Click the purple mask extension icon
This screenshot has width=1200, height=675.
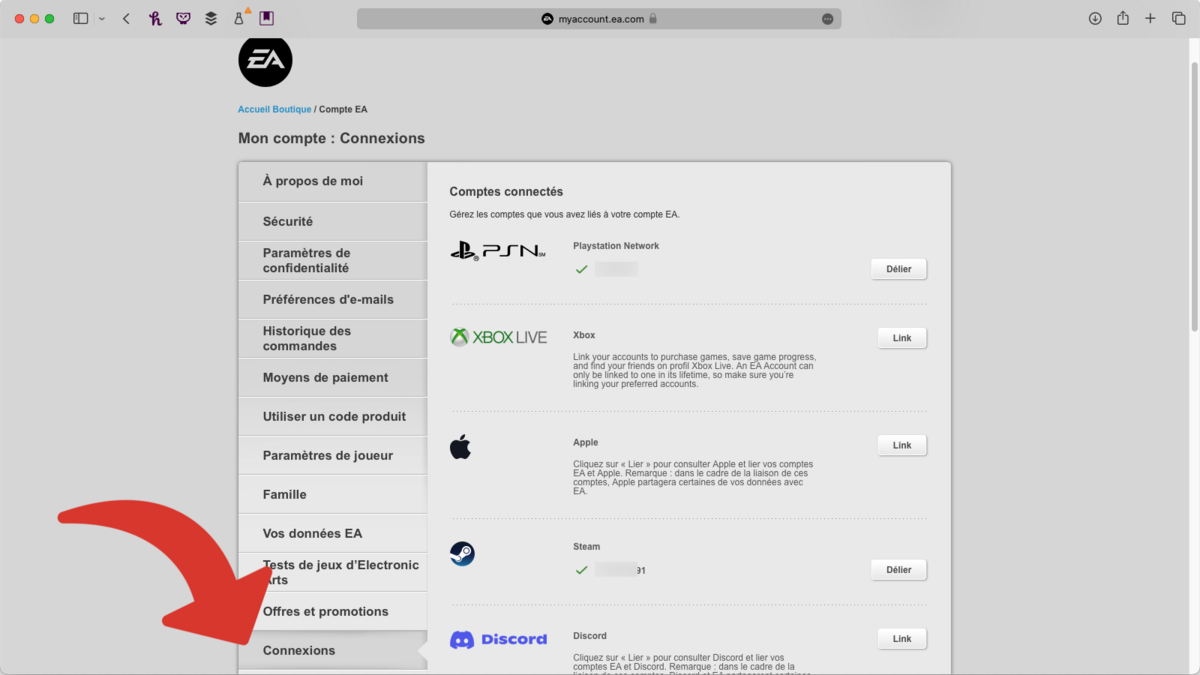183,18
